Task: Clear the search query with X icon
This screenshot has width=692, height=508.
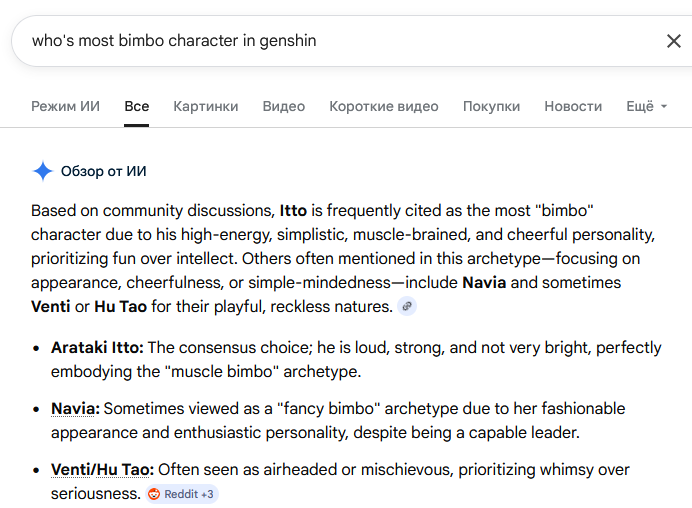Action: click(673, 41)
